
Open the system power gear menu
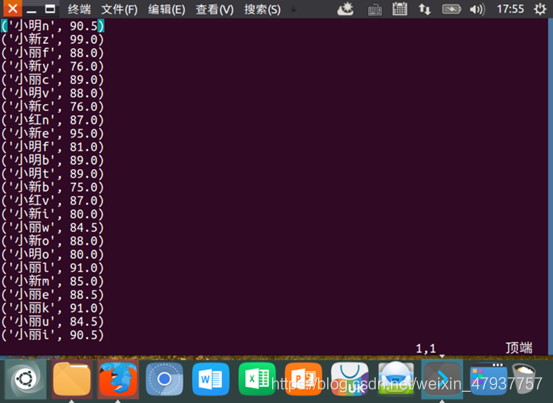[540, 9]
